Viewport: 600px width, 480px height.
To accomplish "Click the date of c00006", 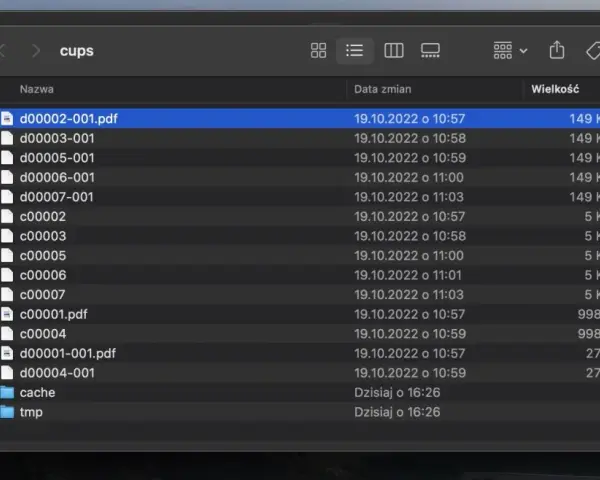I will pos(408,275).
